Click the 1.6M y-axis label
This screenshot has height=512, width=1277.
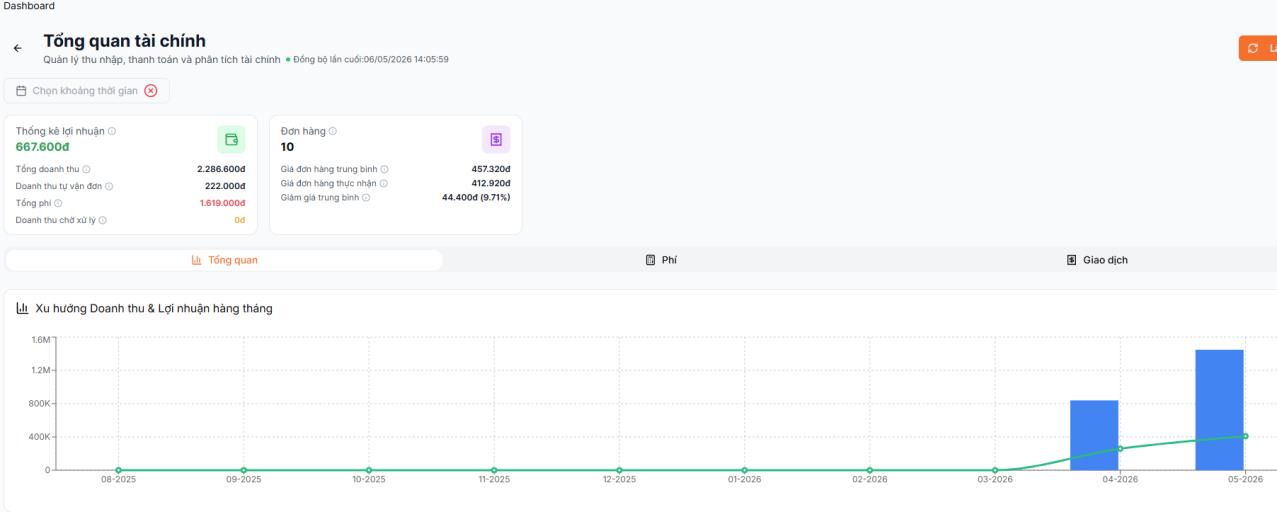41,339
